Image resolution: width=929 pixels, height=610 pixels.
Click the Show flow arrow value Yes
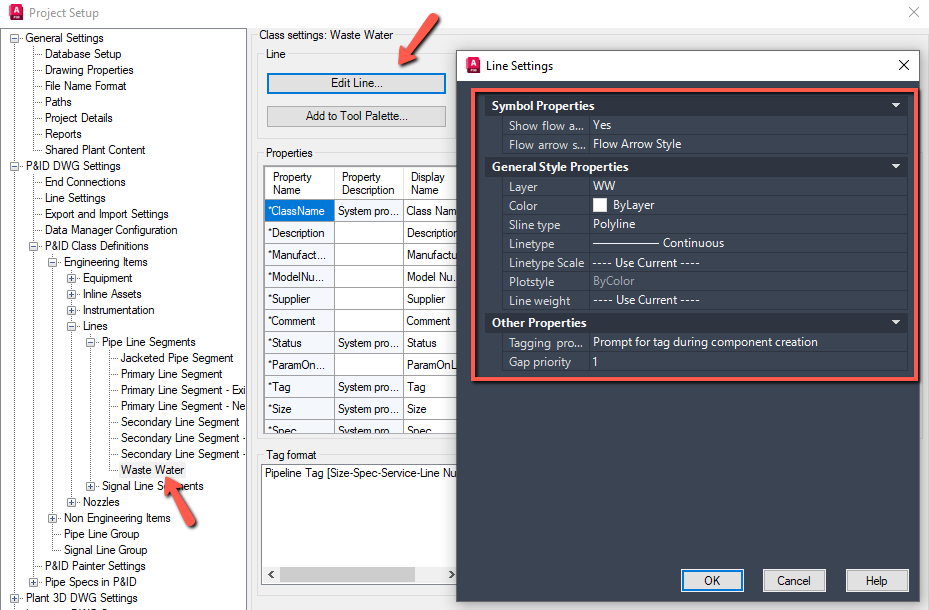pyautogui.click(x=748, y=125)
